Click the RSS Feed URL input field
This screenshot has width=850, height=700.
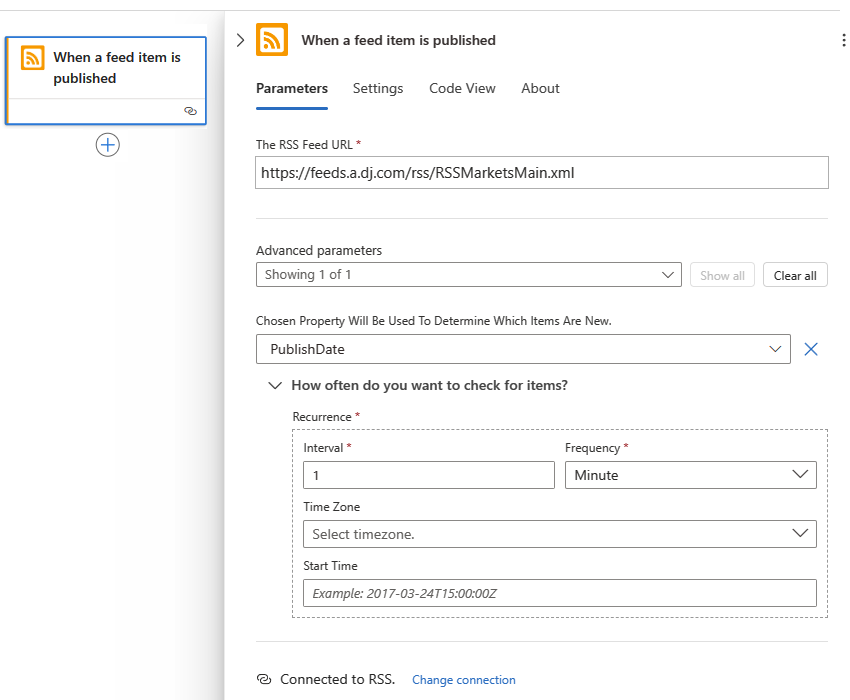pyautogui.click(x=542, y=172)
